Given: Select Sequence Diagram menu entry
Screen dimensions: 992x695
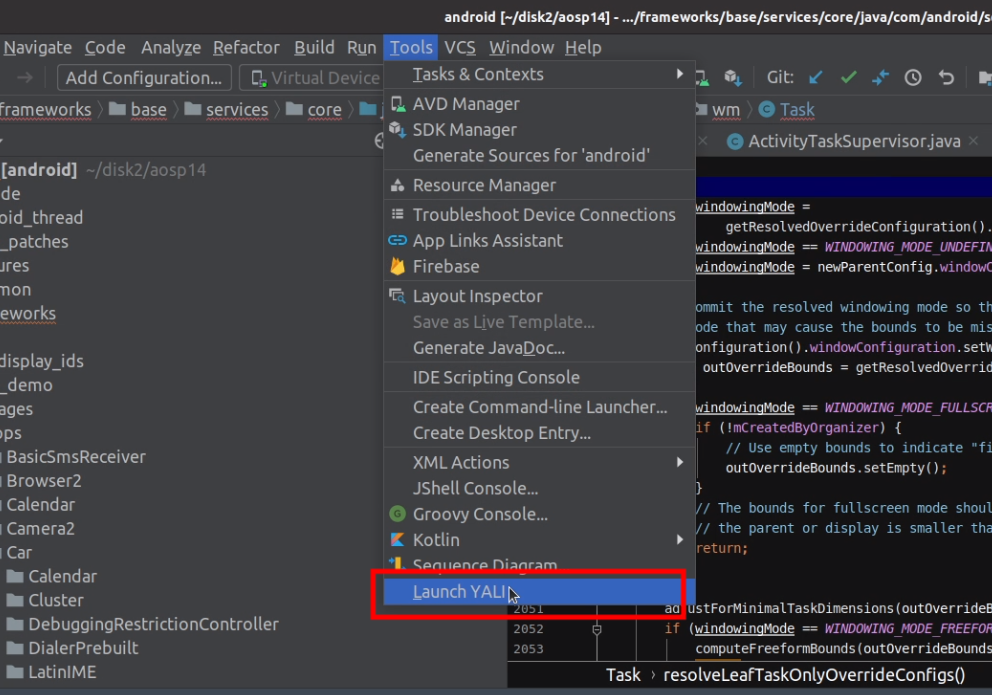Looking at the screenshot, I should tap(539, 565).
